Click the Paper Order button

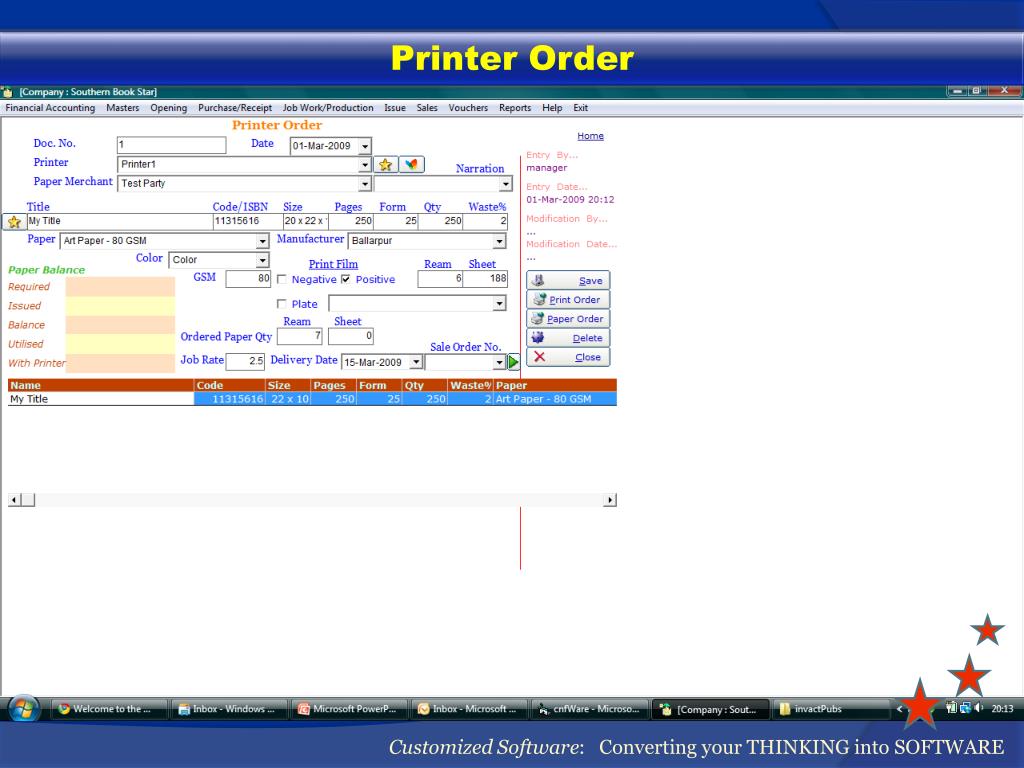[x=568, y=319]
